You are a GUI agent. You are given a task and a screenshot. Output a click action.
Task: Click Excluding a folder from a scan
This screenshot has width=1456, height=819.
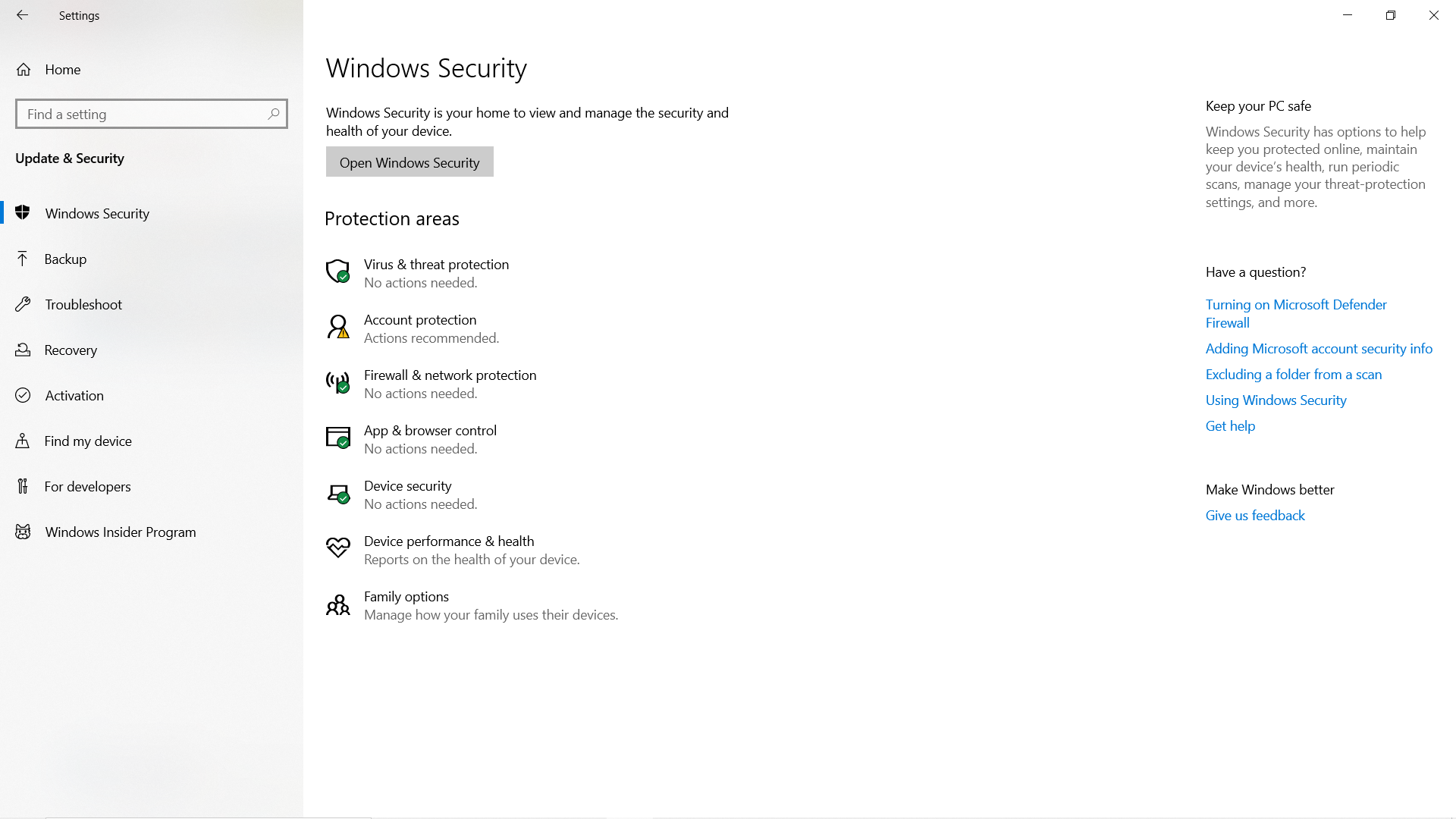[x=1294, y=374]
